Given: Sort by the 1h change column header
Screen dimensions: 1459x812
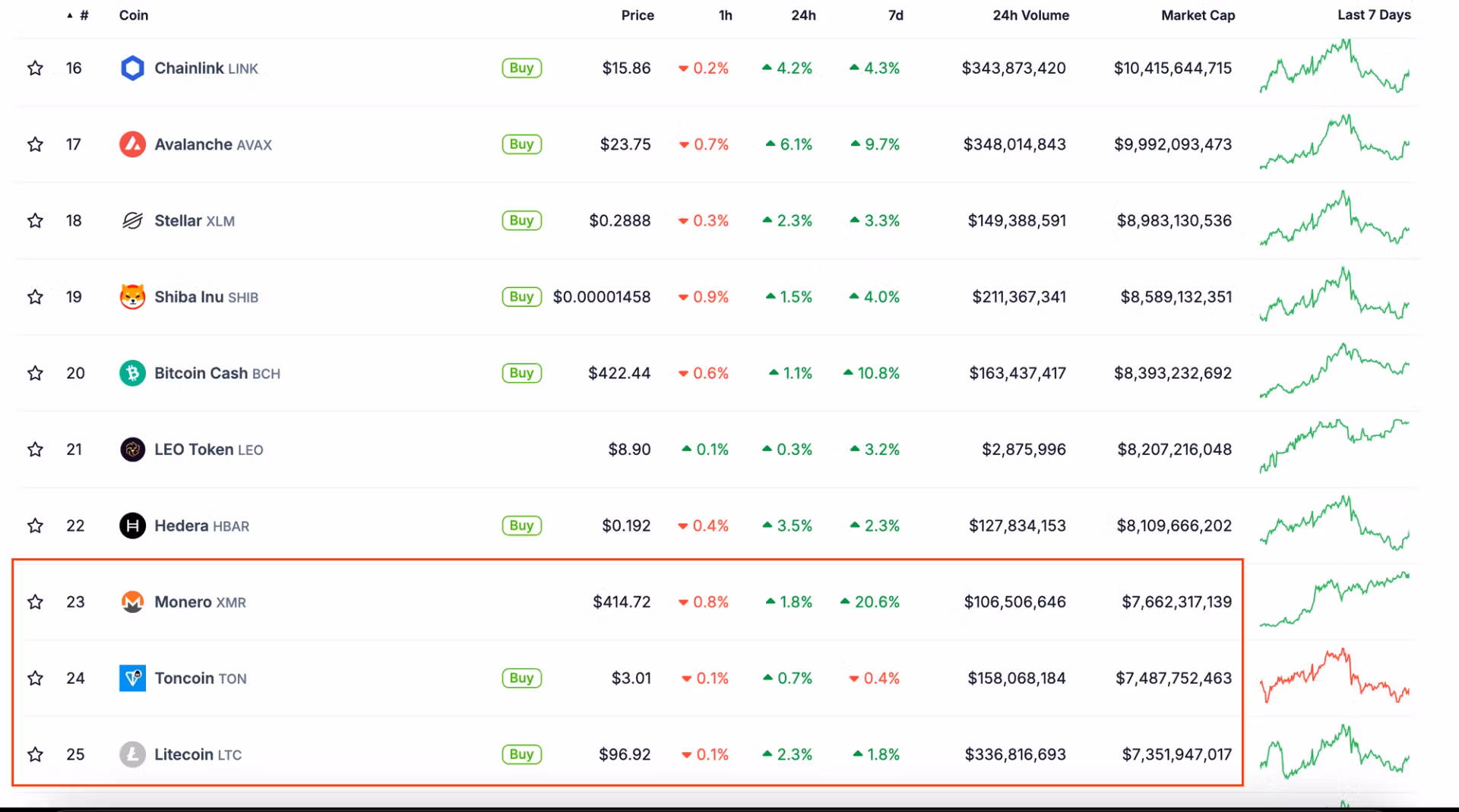Looking at the screenshot, I should click(x=726, y=15).
